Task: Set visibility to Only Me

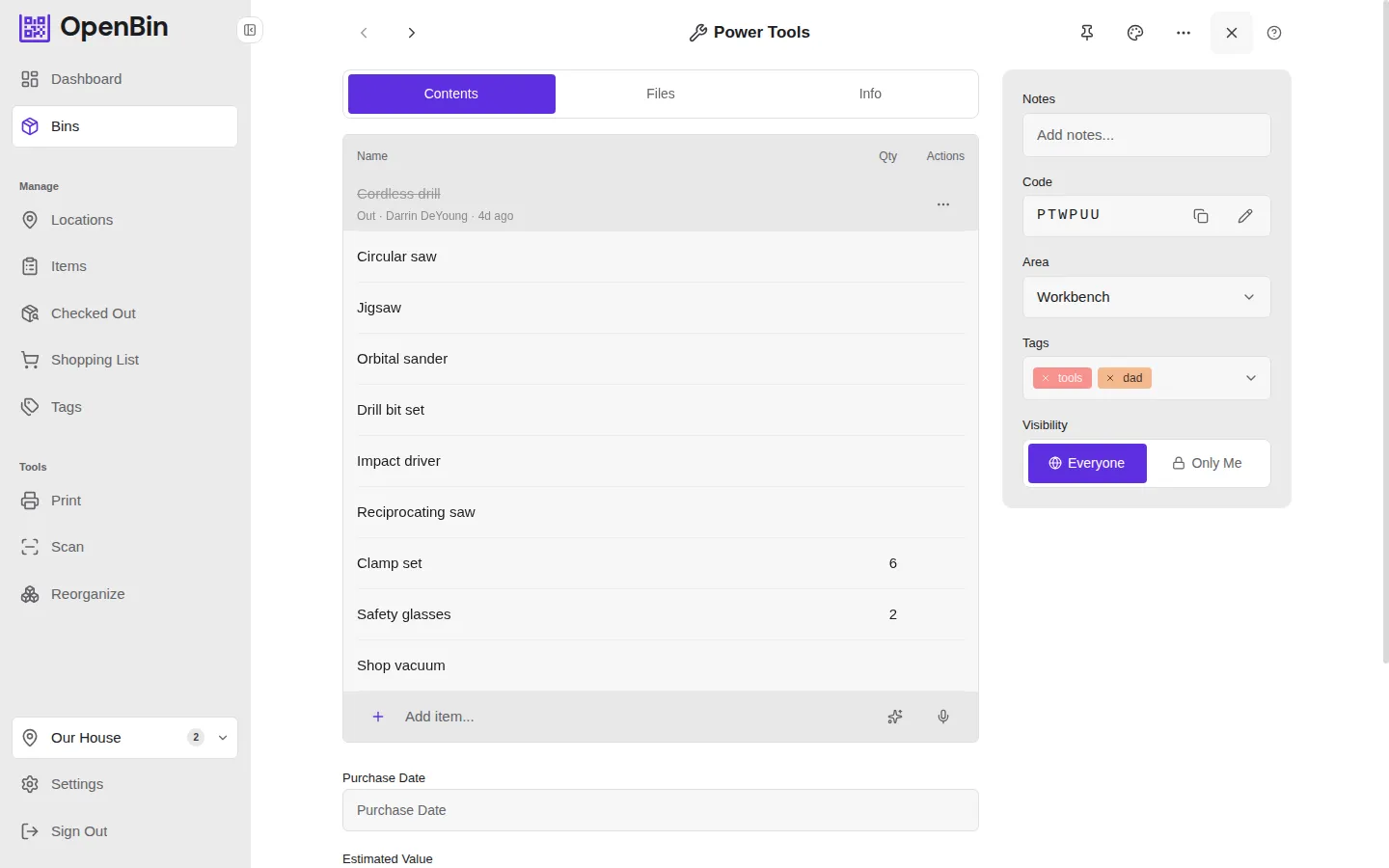Action: click(x=1207, y=463)
